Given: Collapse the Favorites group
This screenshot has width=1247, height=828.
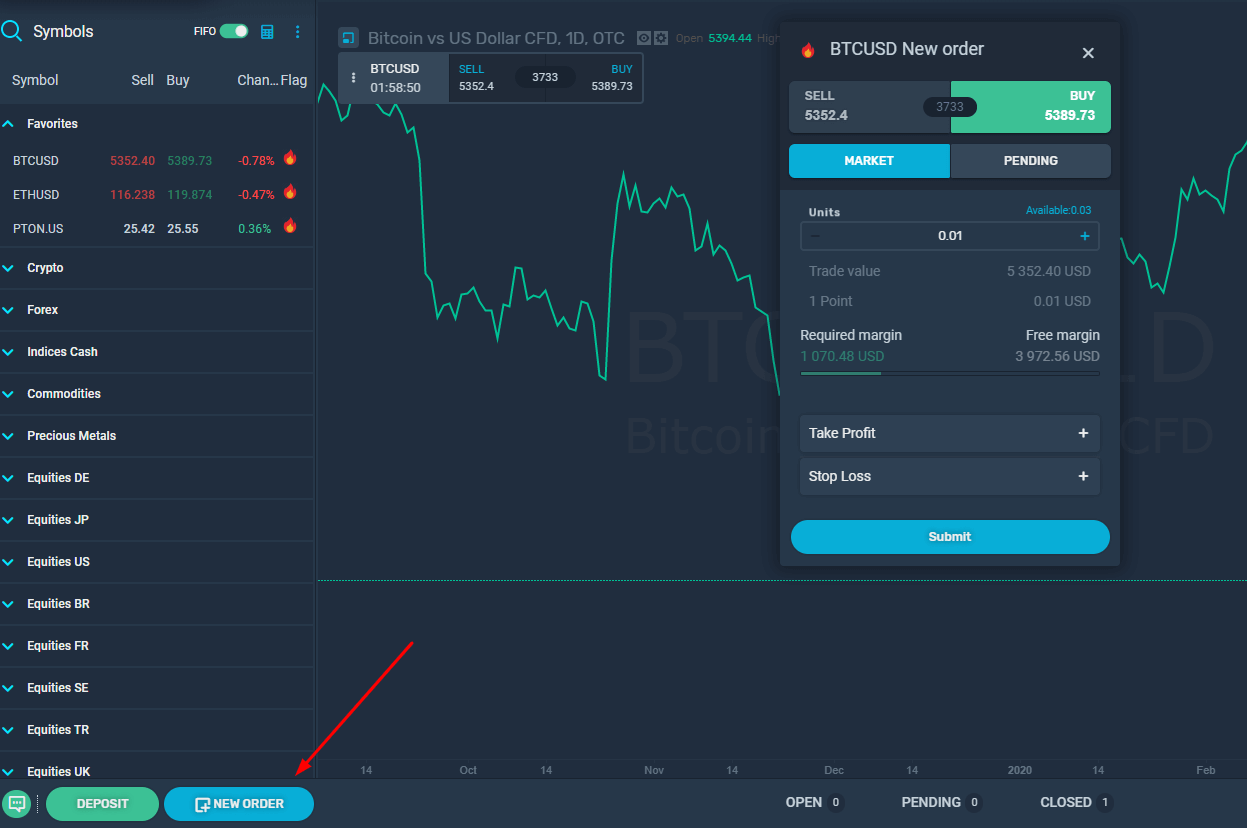Looking at the screenshot, I should coord(8,124).
